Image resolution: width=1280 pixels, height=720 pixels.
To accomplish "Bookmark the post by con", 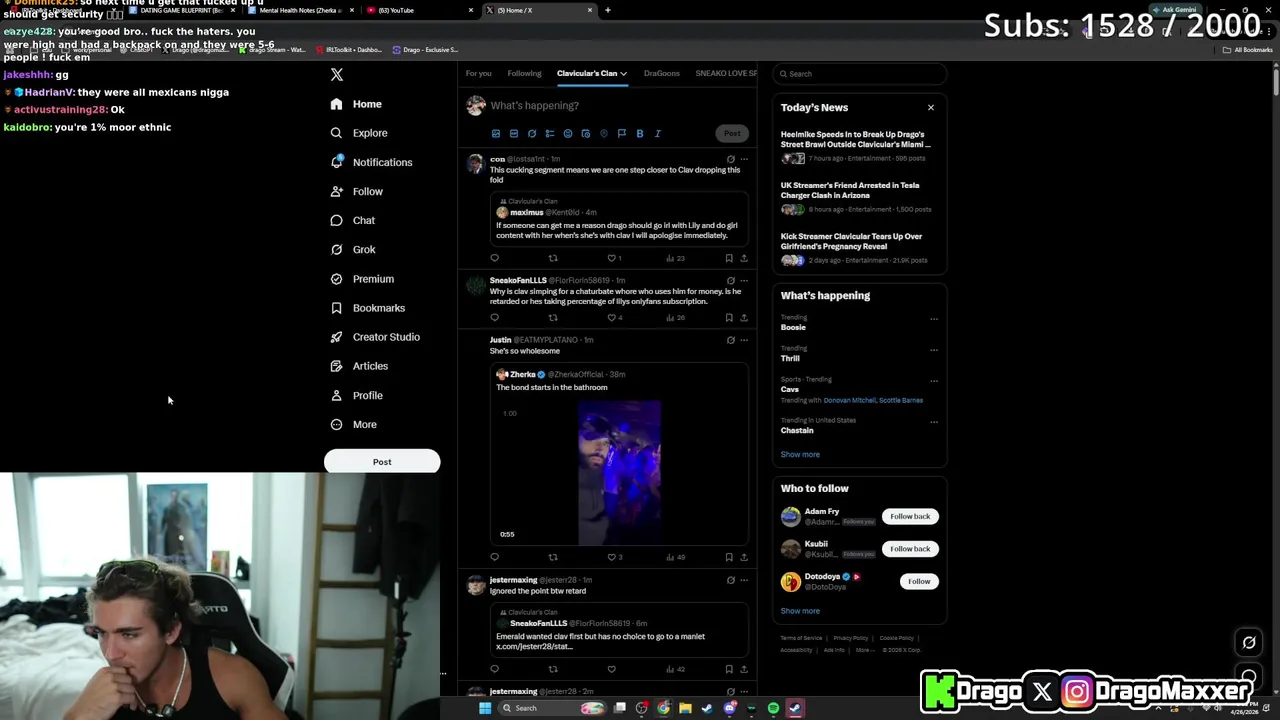I will click(x=729, y=258).
